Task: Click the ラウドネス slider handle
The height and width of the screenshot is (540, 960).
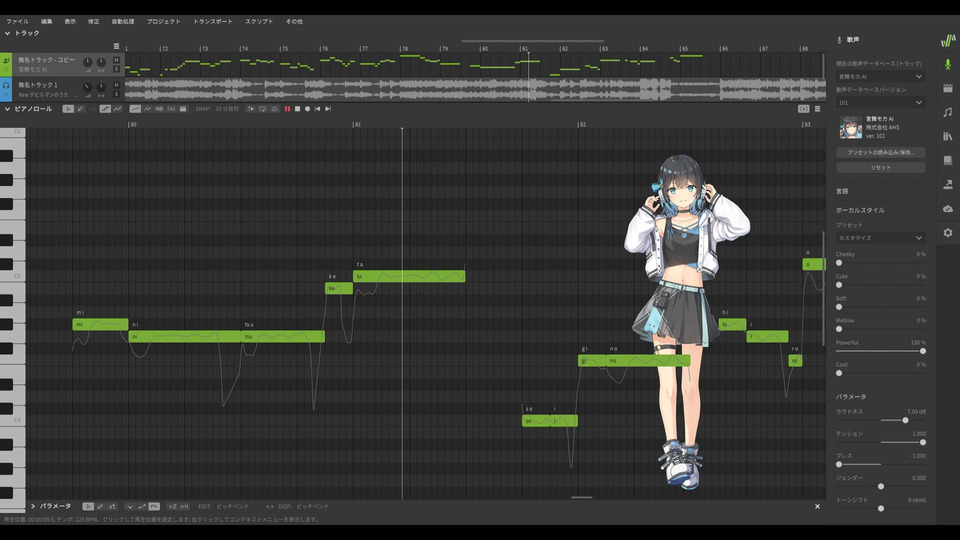Action: [905, 420]
